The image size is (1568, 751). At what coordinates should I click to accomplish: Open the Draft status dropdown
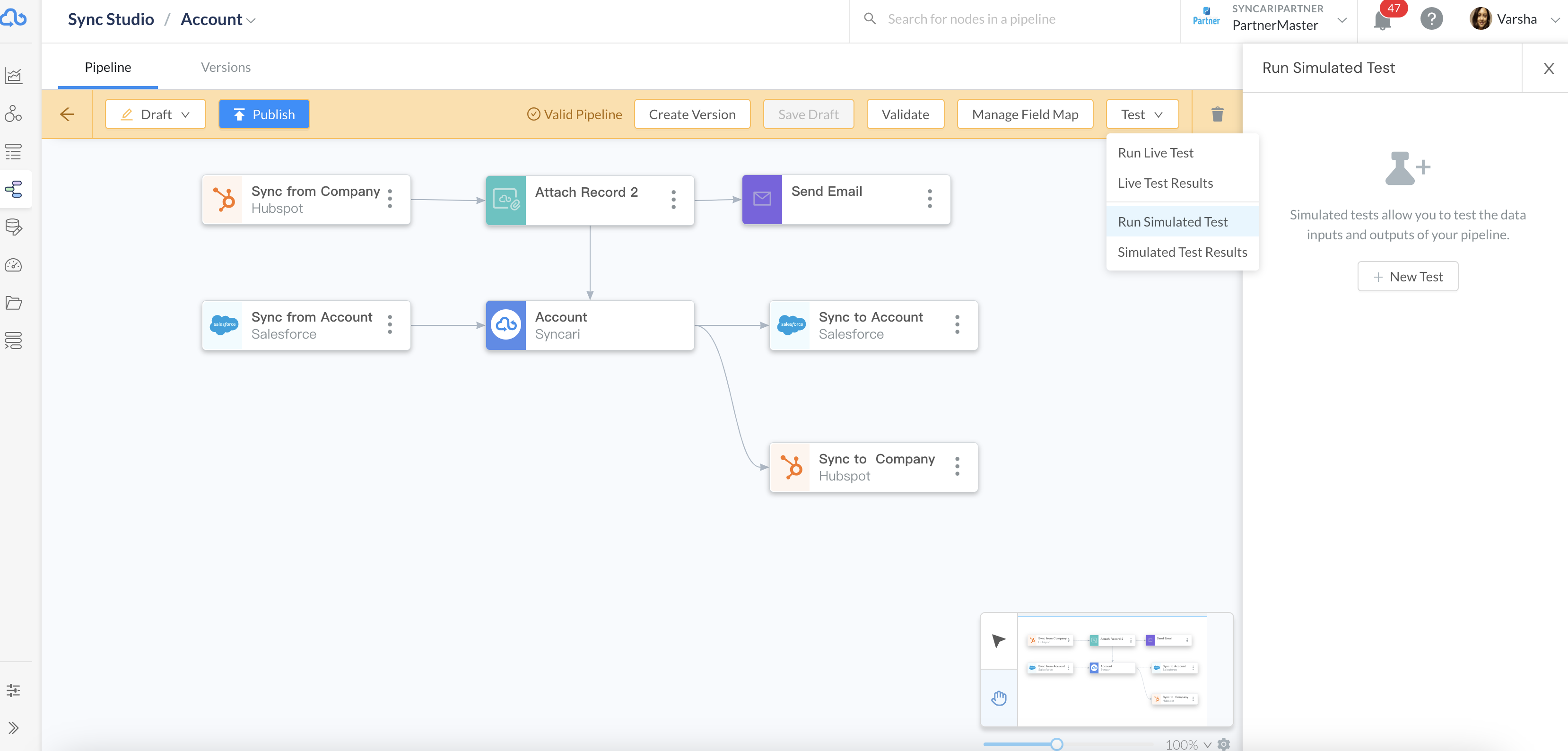pyautogui.click(x=155, y=114)
